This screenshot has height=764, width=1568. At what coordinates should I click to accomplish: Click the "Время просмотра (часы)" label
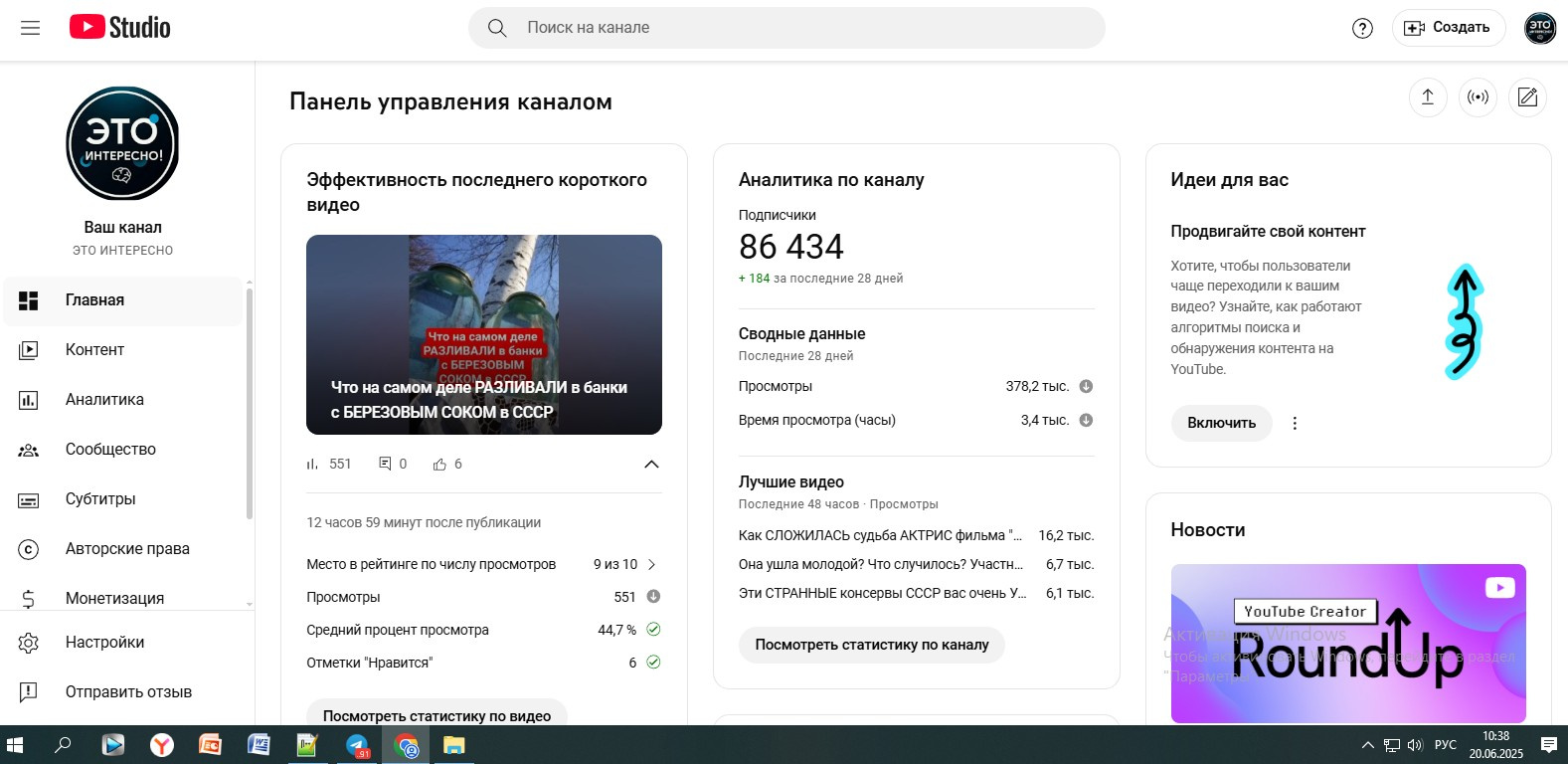(x=817, y=420)
